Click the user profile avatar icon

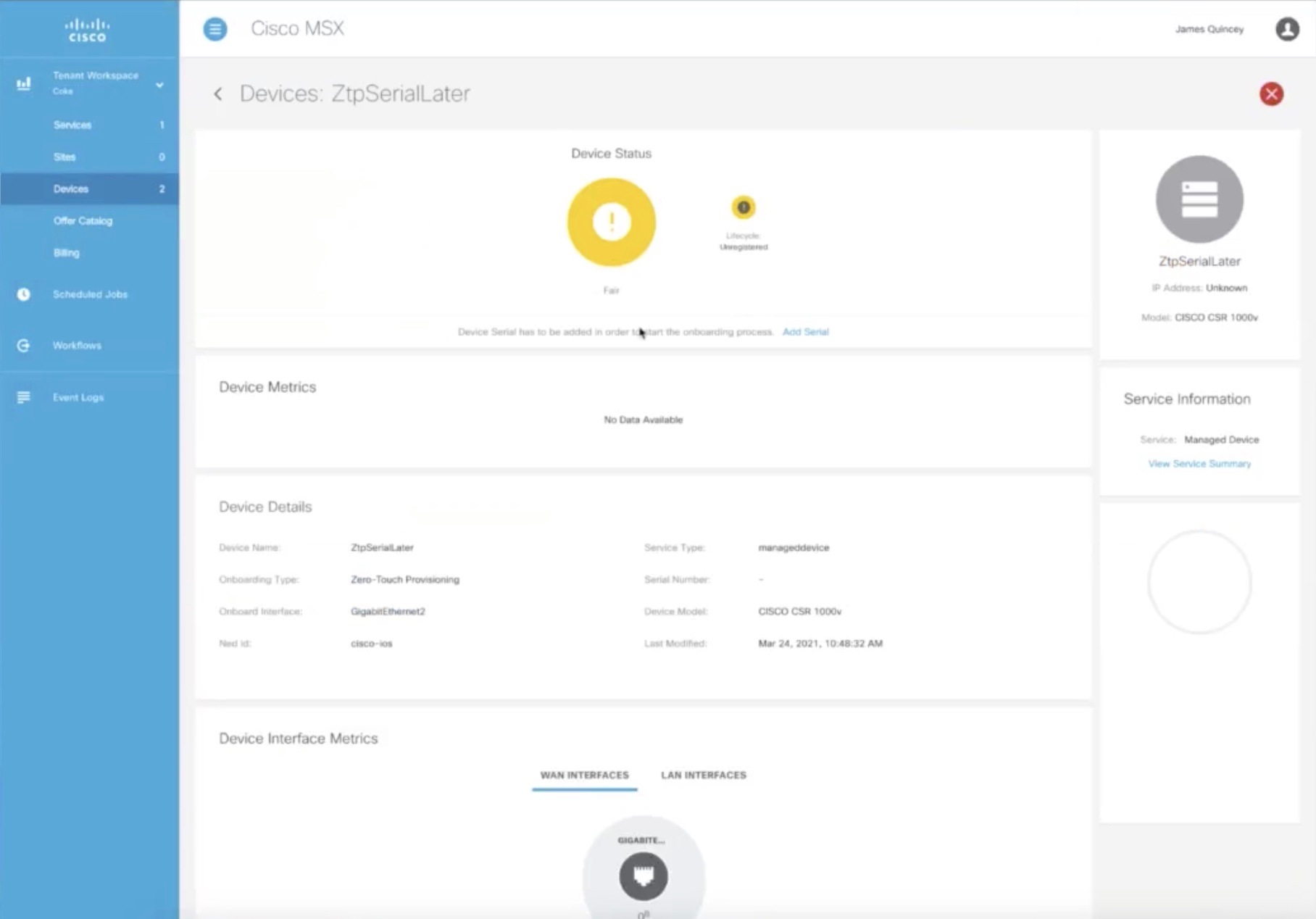[x=1288, y=30]
